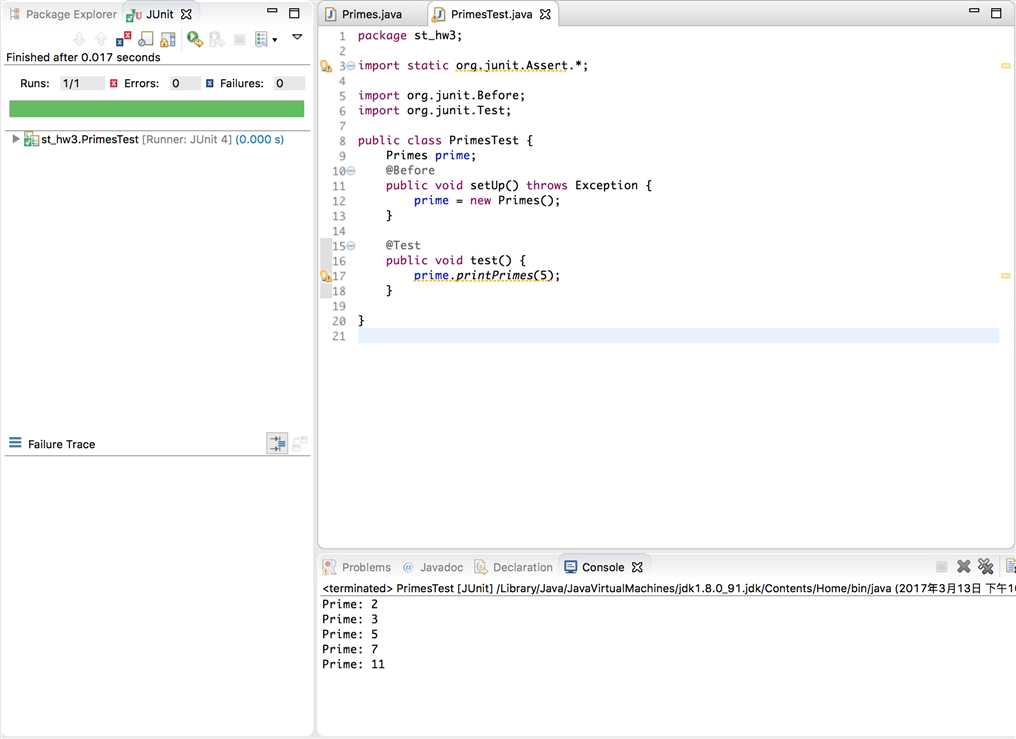The image size is (1016, 739).
Task: Collapse the @Before method fold on line 10
Action: point(351,171)
